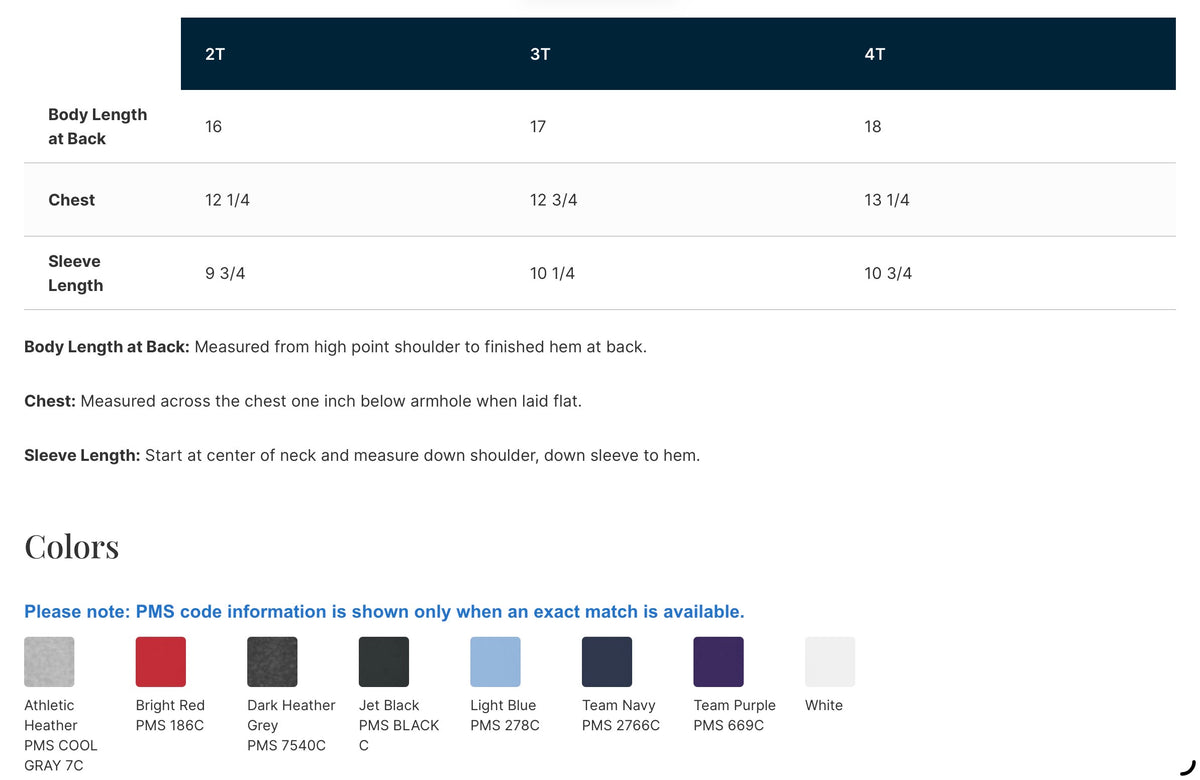Click the loading spinner in bottom corner
1200x780 pixels.
[1187, 767]
